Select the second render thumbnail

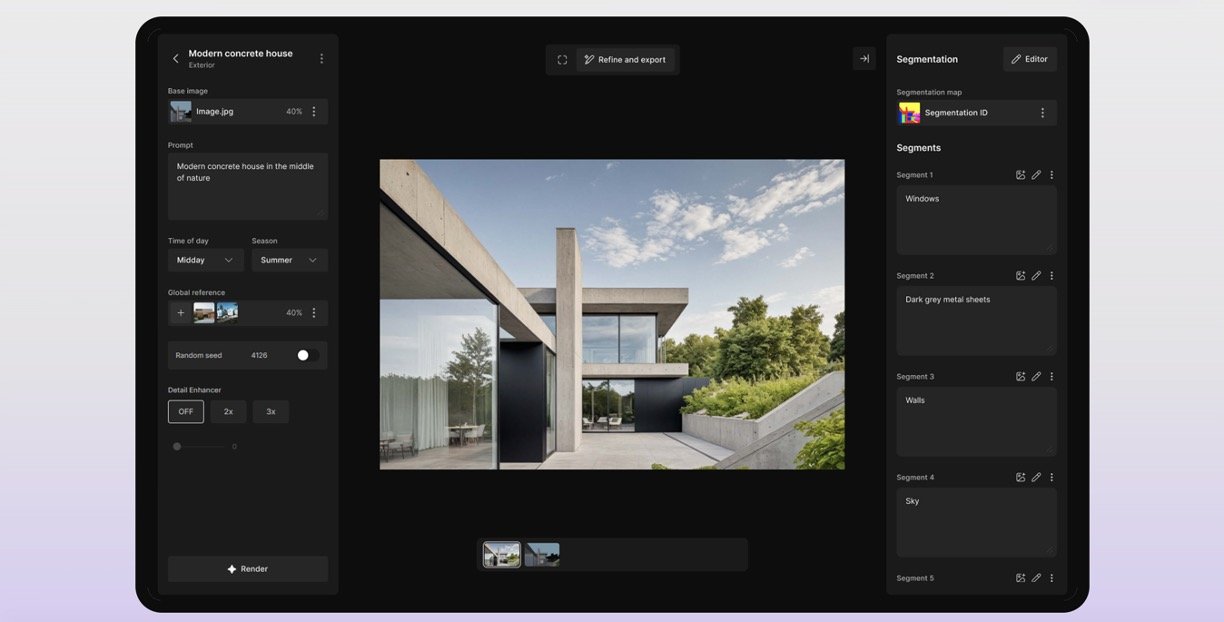tap(542, 555)
